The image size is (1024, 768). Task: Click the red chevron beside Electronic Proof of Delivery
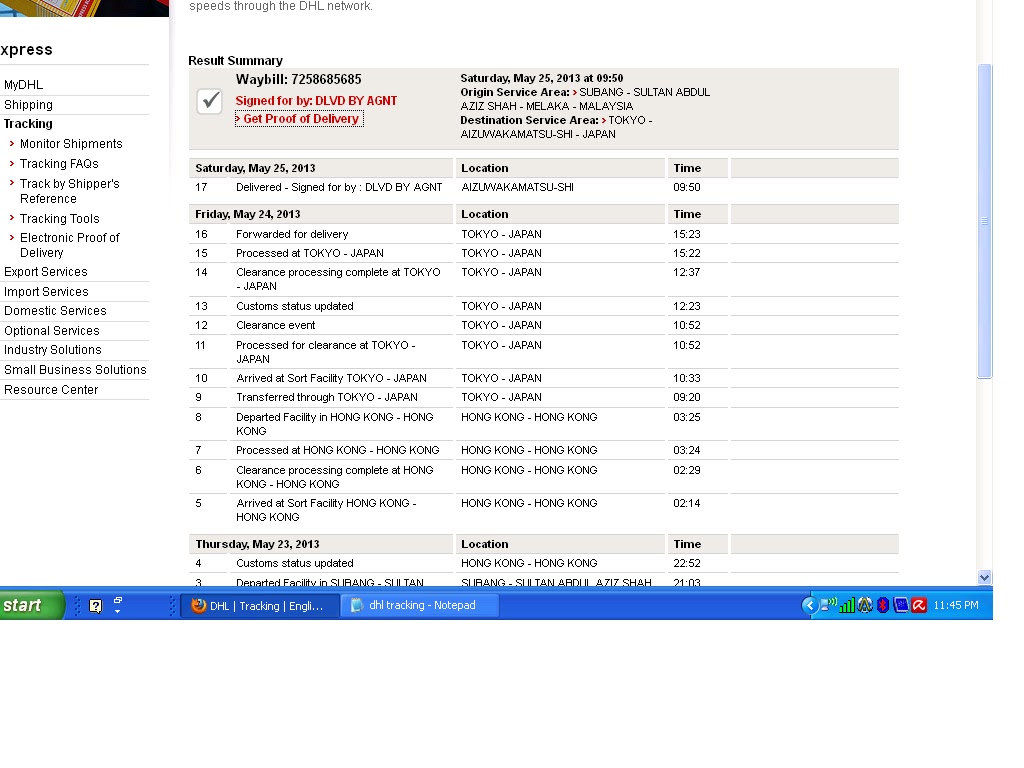point(12,238)
